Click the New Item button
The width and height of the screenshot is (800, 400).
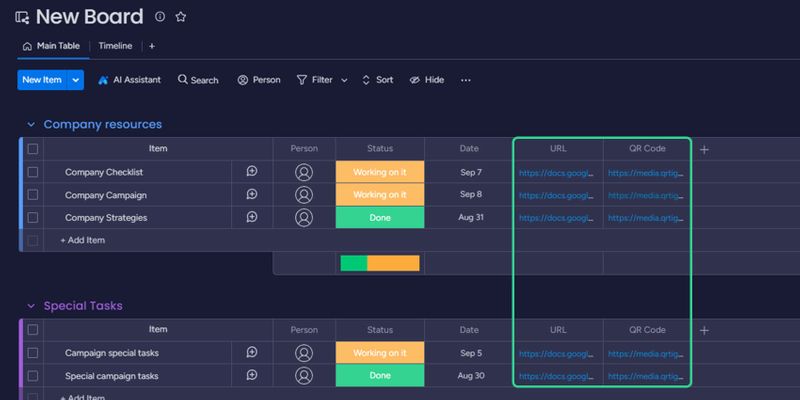(42, 80)
